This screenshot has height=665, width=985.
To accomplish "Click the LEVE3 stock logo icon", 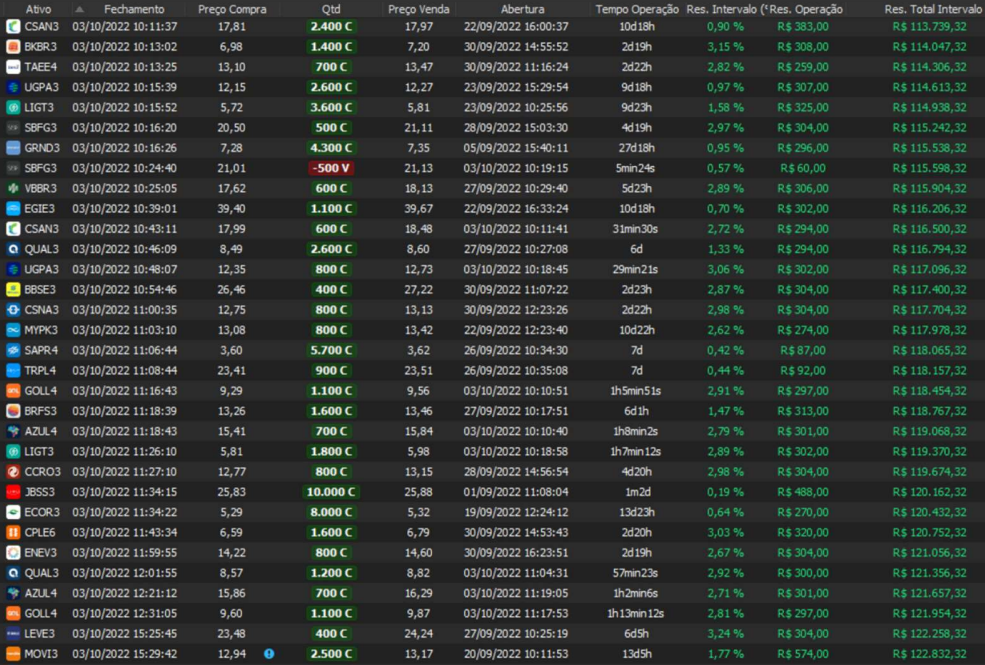I will (x=13, y=633).
